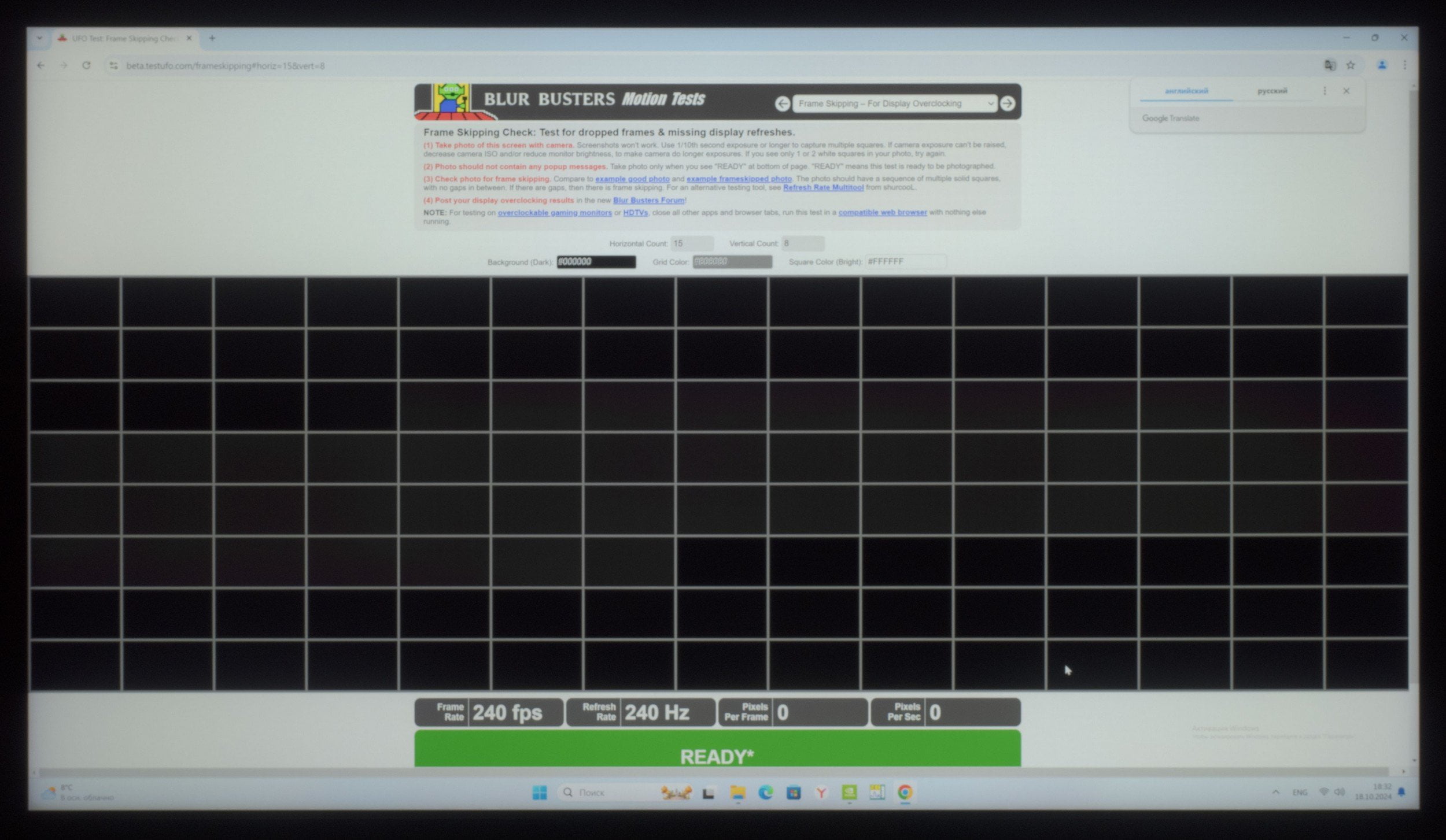
Task: Open the Chrome profile avatar icon
Action: pos(1382,65)
